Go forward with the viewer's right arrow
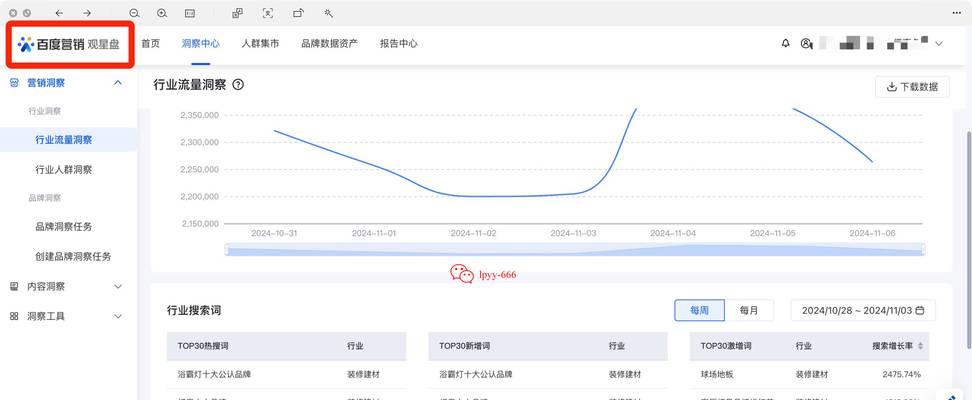Viewport: 972px width, 400px height. 87,13
